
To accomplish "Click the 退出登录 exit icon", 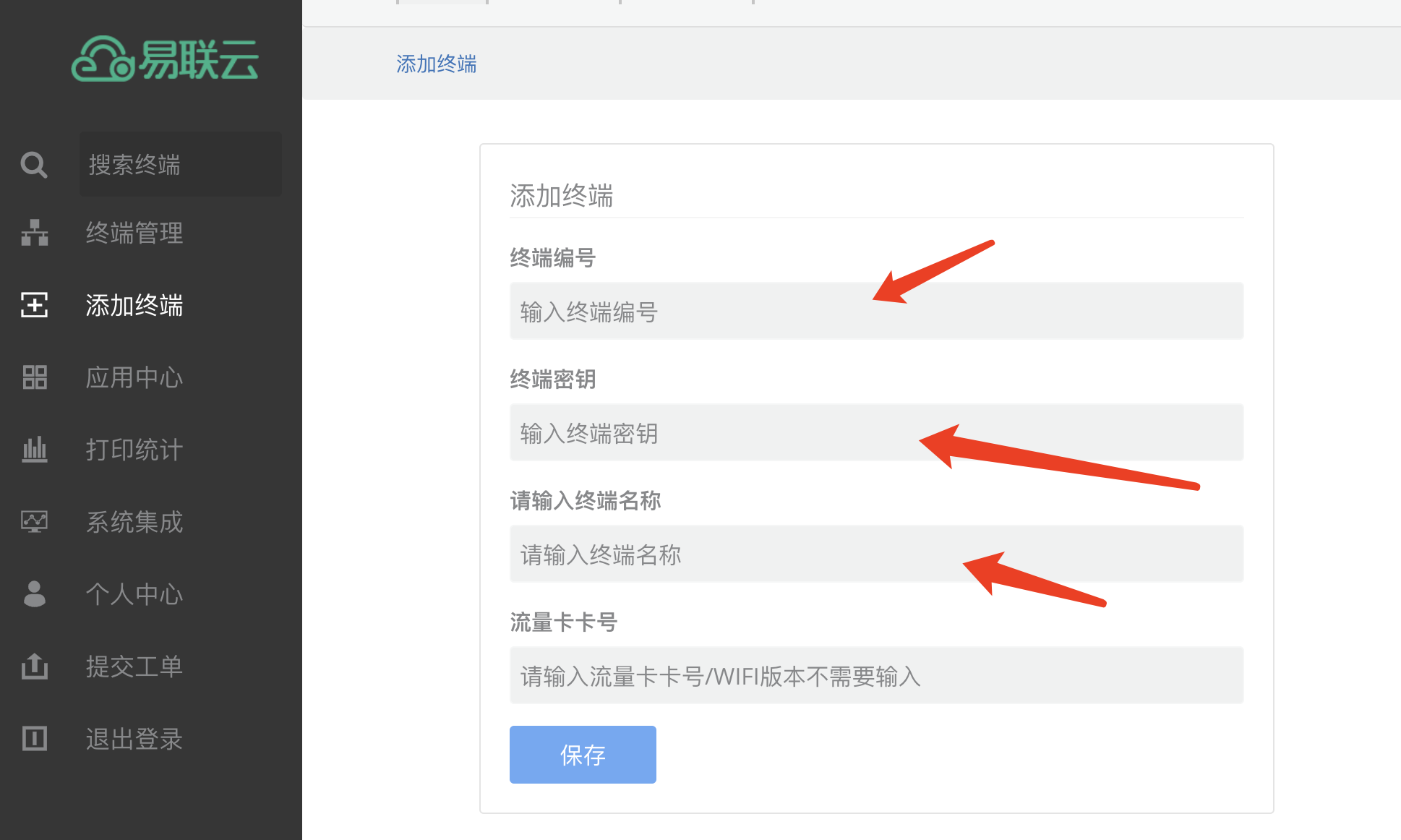I will point(35,739).
